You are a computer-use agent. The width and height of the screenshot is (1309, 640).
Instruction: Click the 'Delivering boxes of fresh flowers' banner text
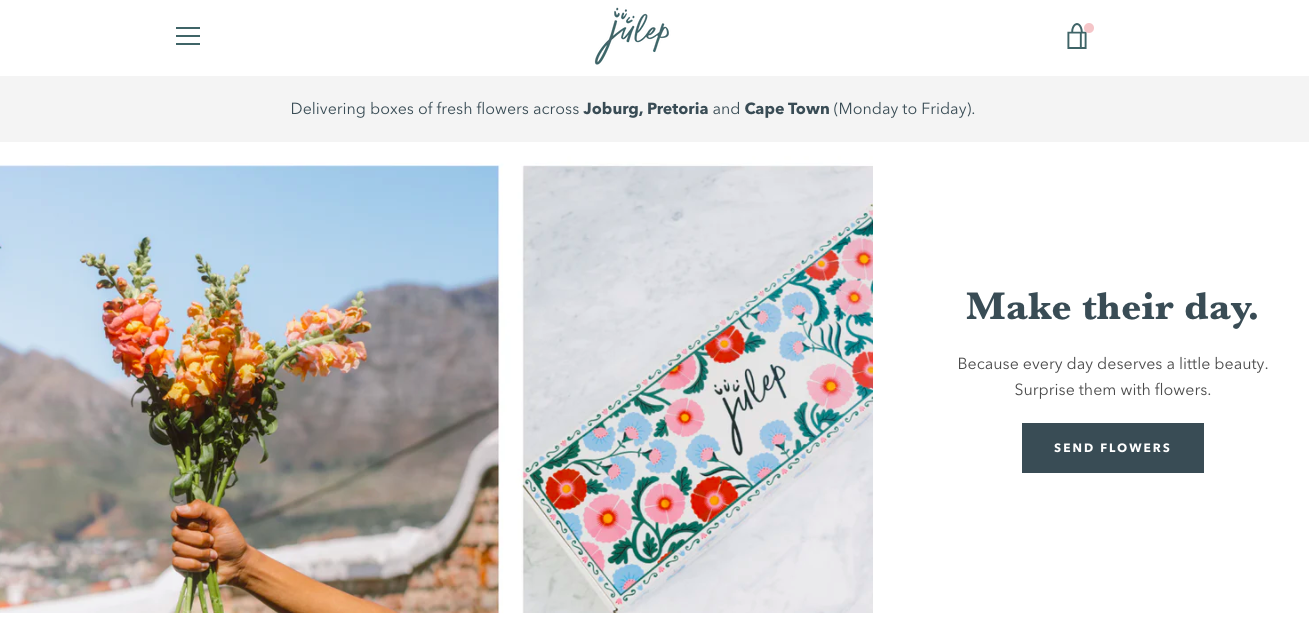(436, 109)
